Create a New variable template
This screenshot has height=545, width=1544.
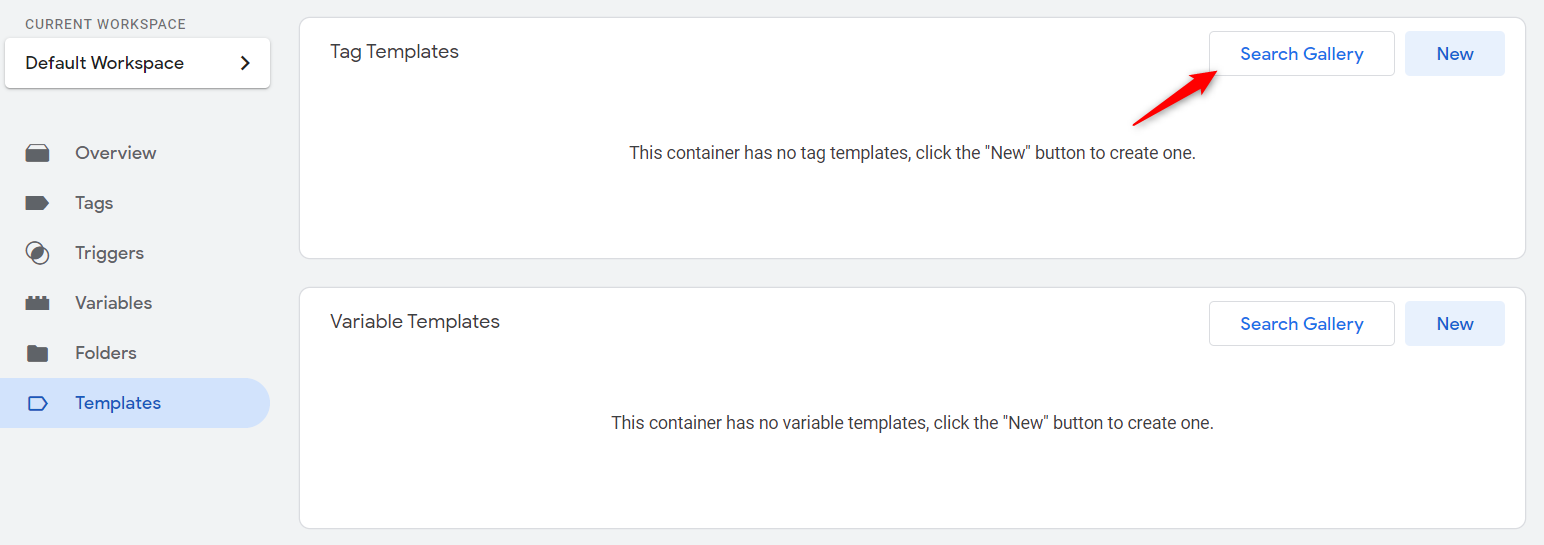1454,324
